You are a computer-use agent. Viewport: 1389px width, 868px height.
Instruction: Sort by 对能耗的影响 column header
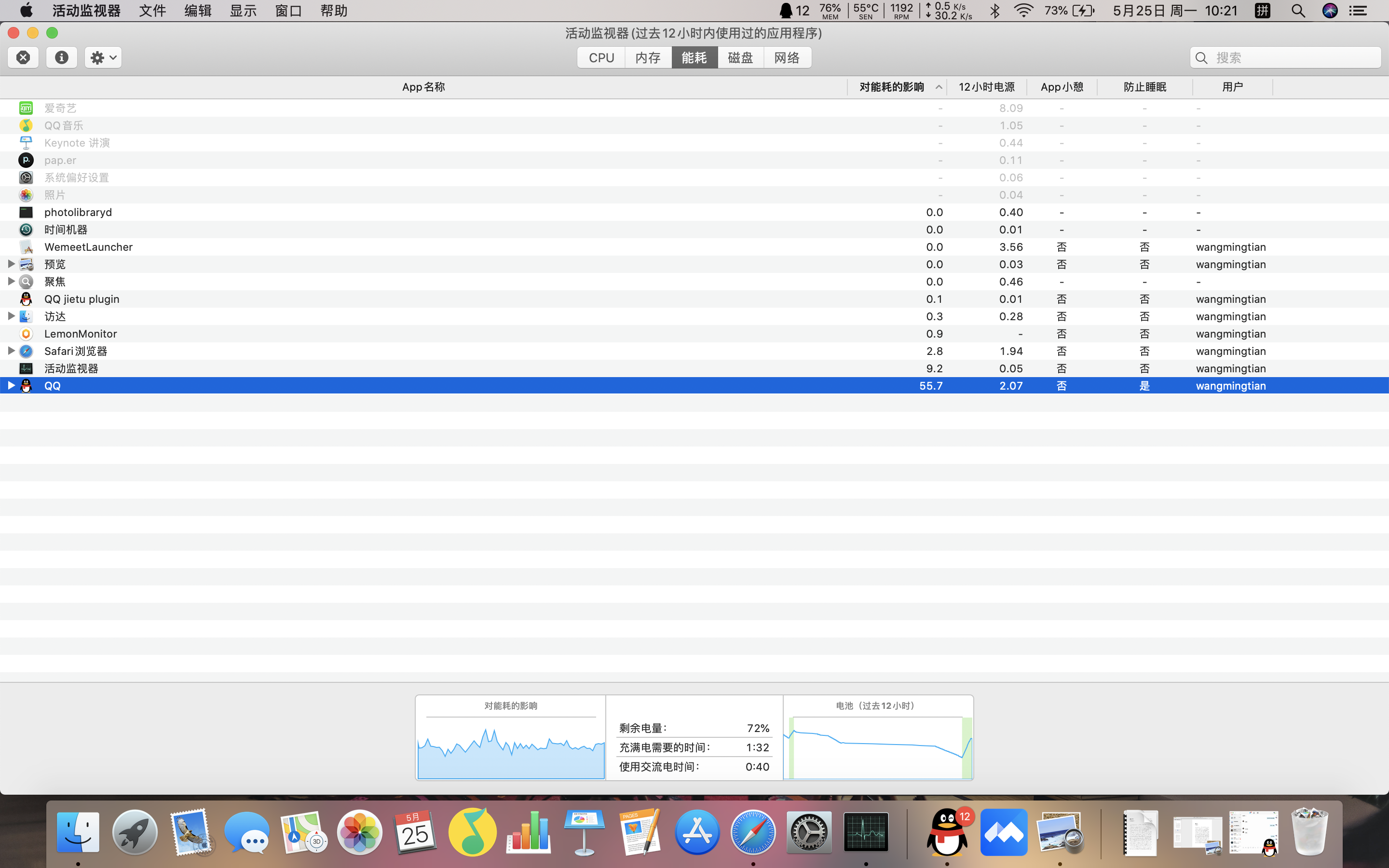tap(891, 87)
